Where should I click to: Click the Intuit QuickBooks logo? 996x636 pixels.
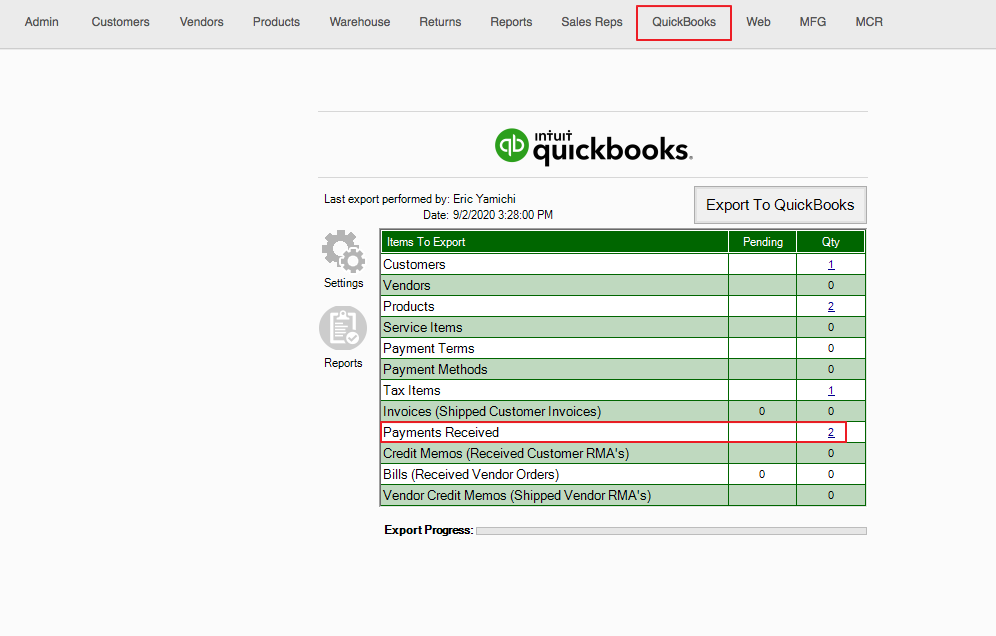point(593,146)
